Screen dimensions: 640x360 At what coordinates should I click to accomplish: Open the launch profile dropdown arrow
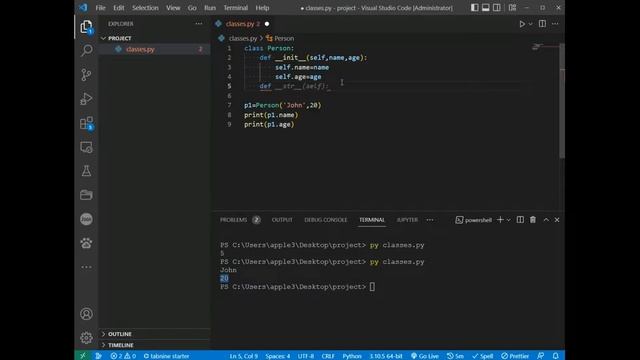point(509,220)
